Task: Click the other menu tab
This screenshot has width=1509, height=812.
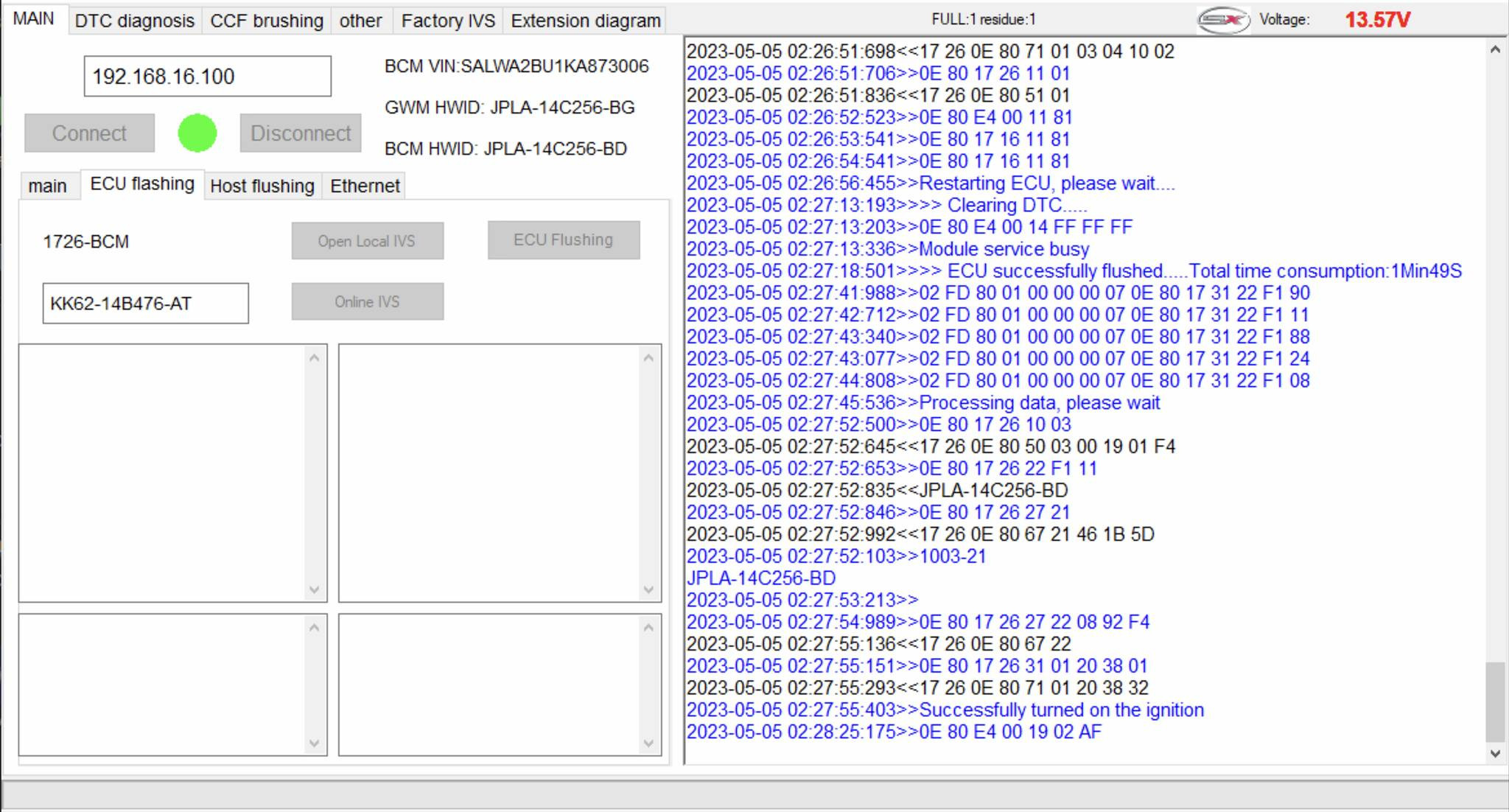Action: click(x=361, y=20)
